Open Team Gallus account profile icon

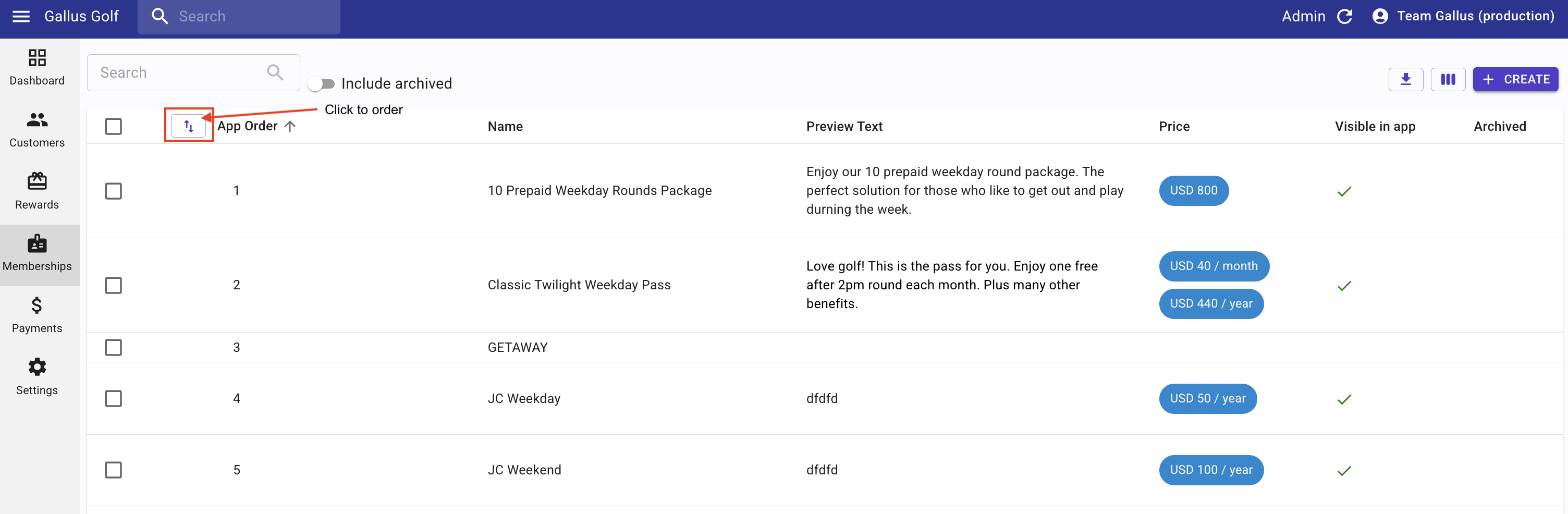1380,17
